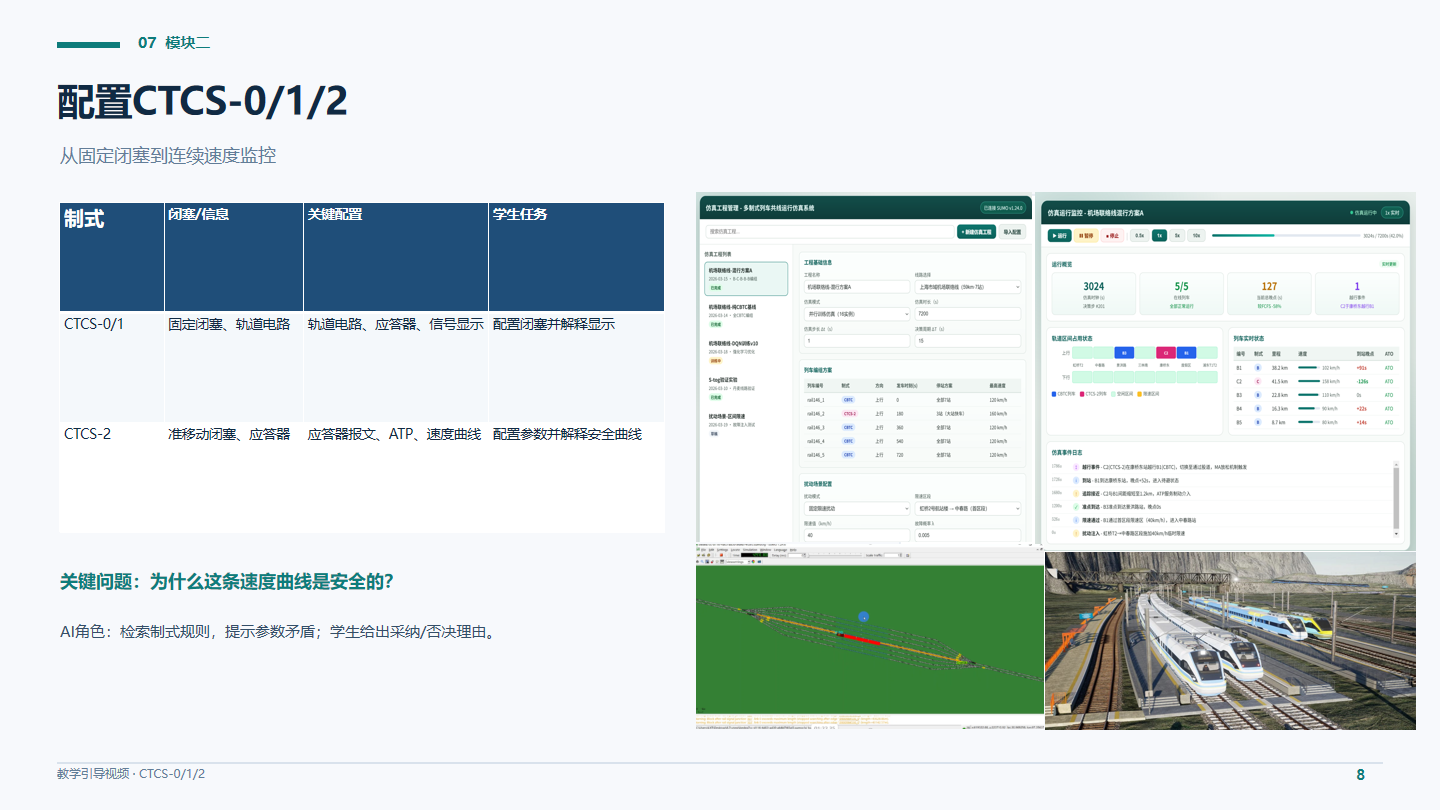The width and height of the screenshot is (1440, 810).
Task: Click the red stop icon in SUMO toolbar
Action: [x=721, y=555]
